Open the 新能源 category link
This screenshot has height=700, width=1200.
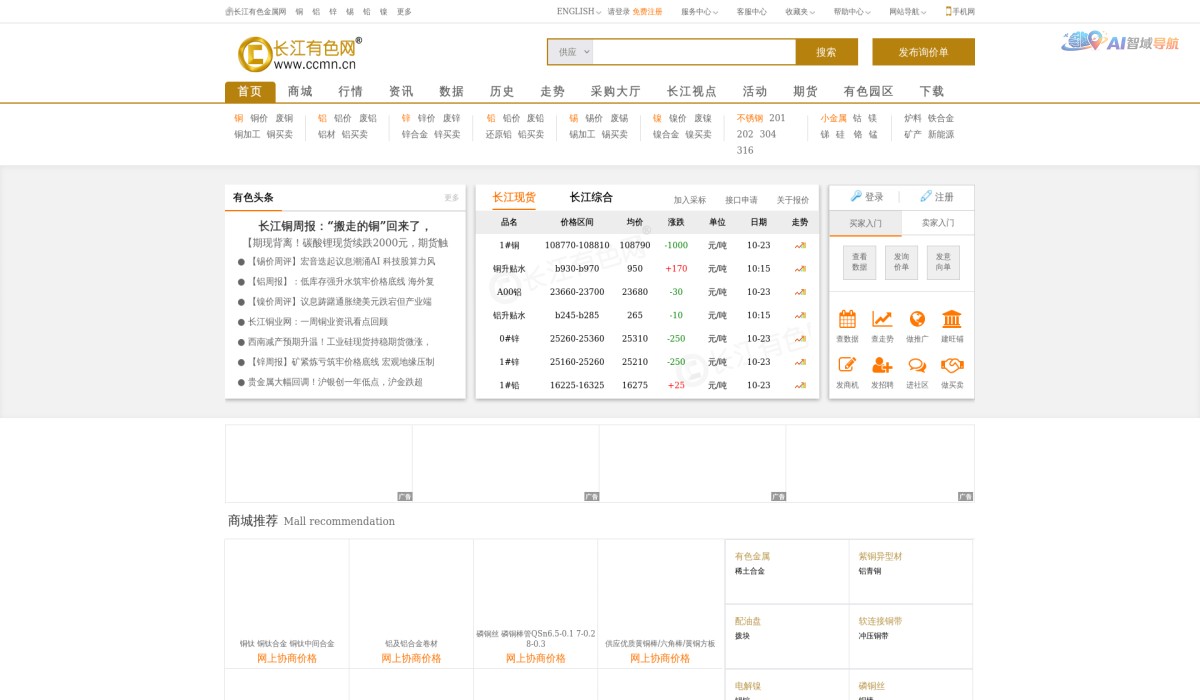point(941,134)
